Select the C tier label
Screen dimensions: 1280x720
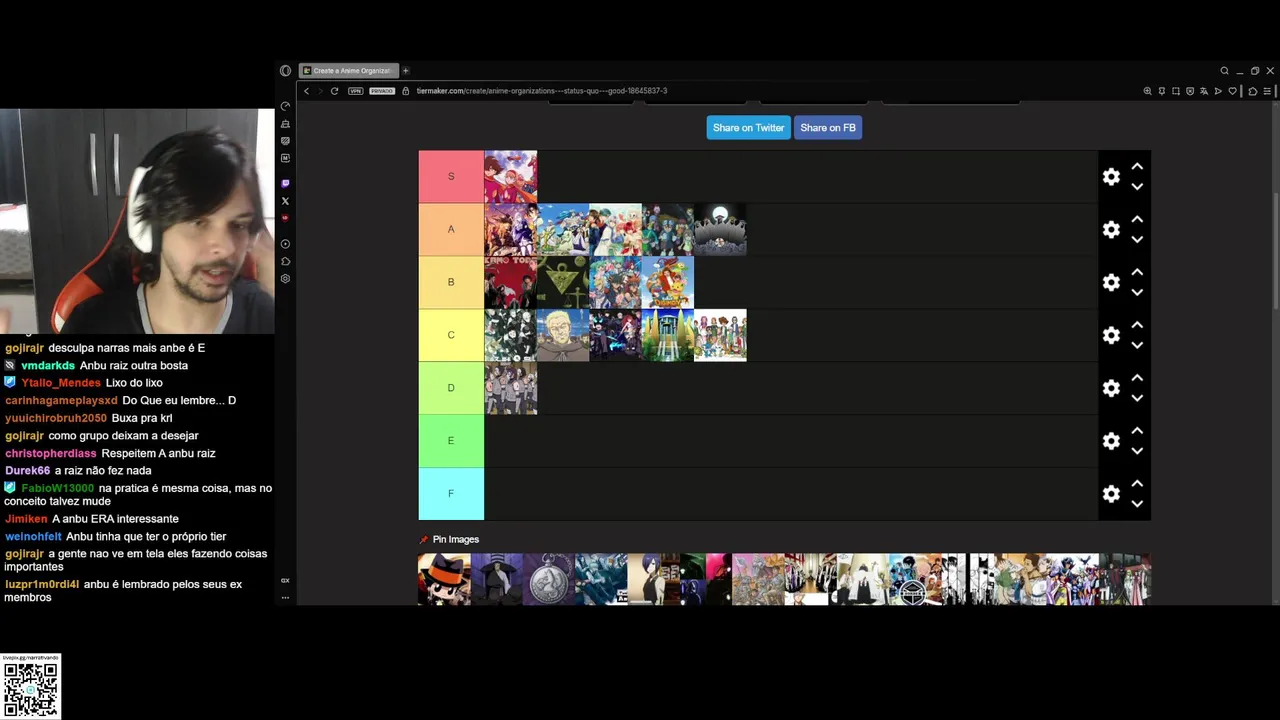(451, 335)
